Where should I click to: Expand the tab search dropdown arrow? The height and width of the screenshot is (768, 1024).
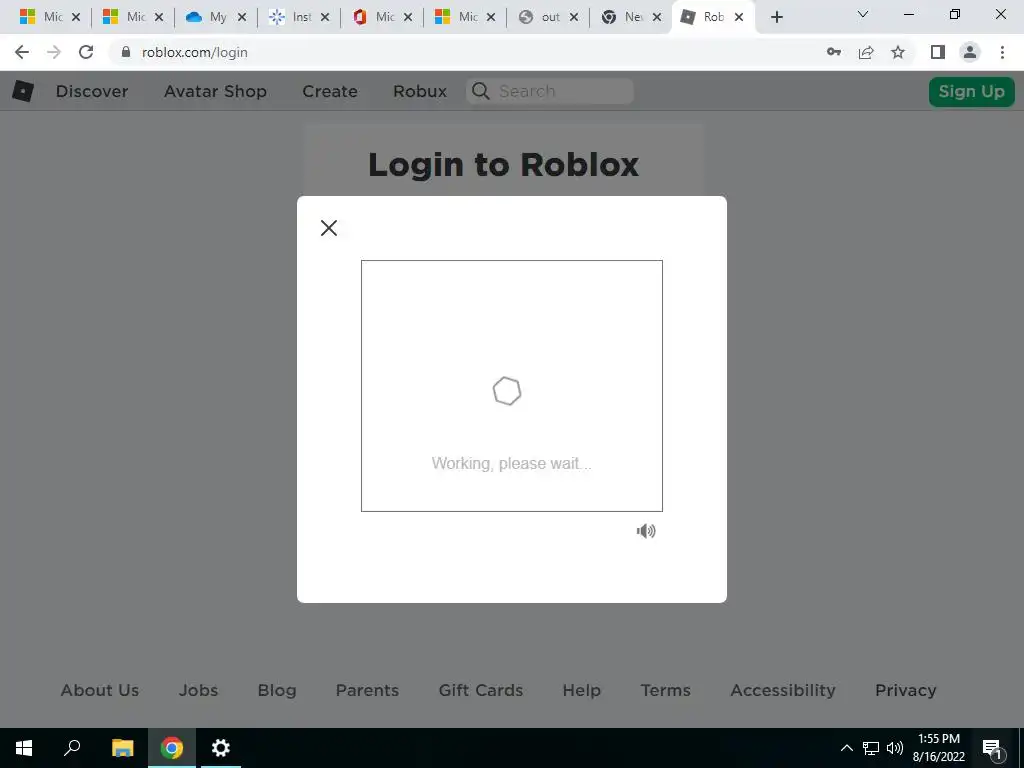click(x=863, y=14)
